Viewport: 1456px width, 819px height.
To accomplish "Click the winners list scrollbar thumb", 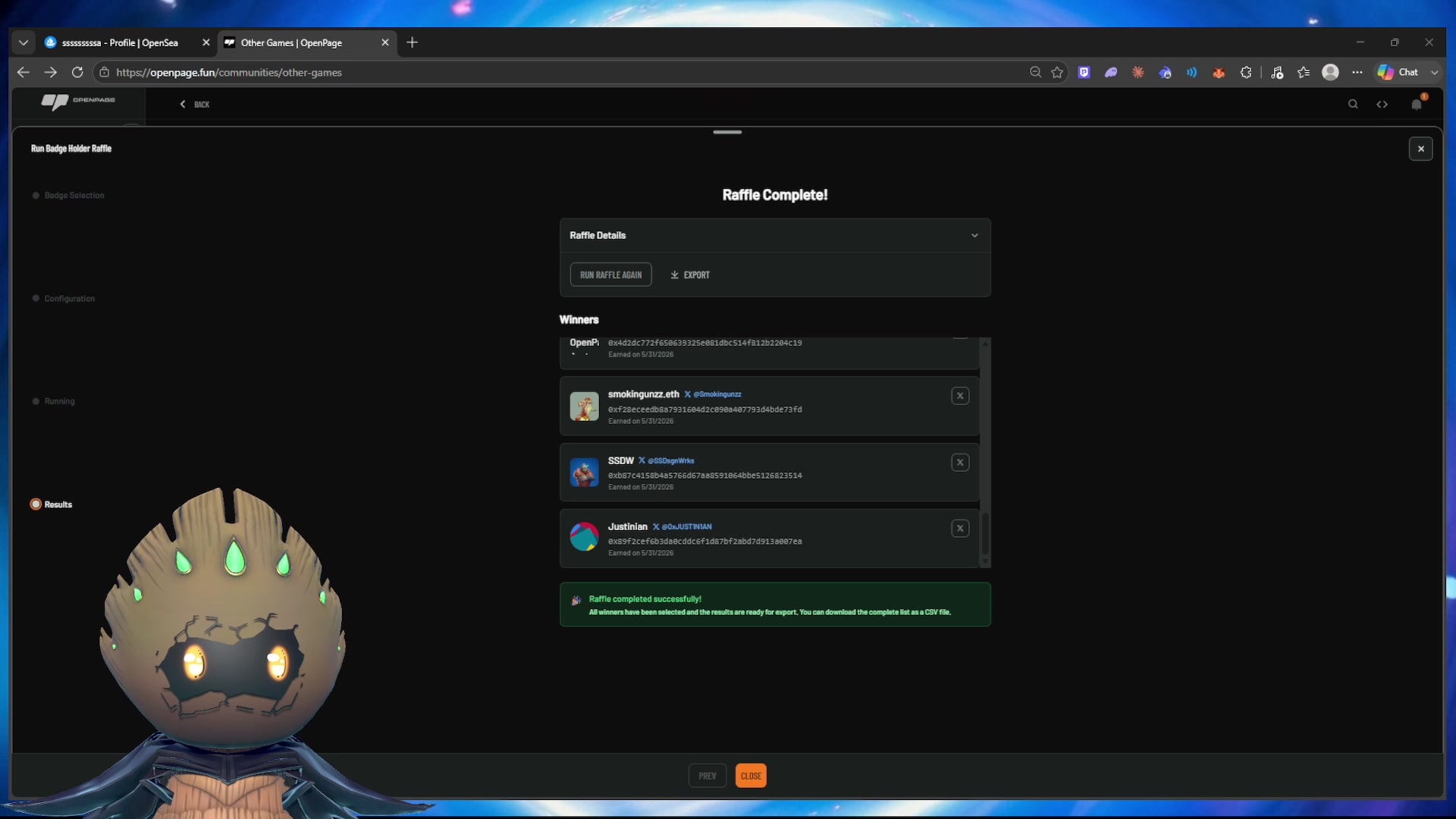I will point(985,534).
